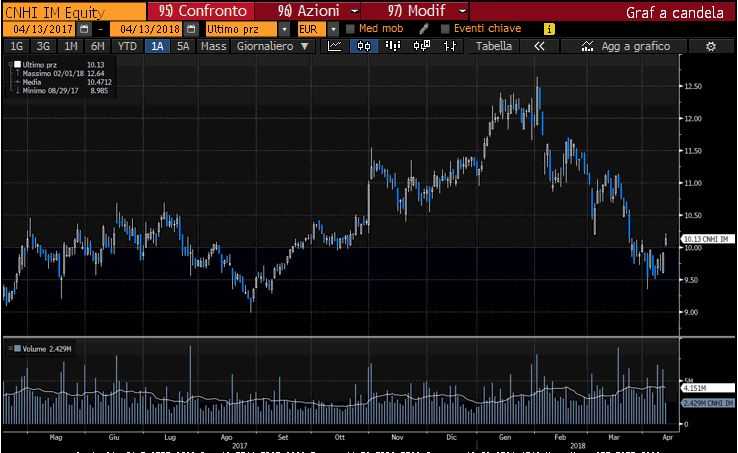738x453 pixels.
Task: Open the Azioni menu dropdown
Action: click(x=355, y=11)
